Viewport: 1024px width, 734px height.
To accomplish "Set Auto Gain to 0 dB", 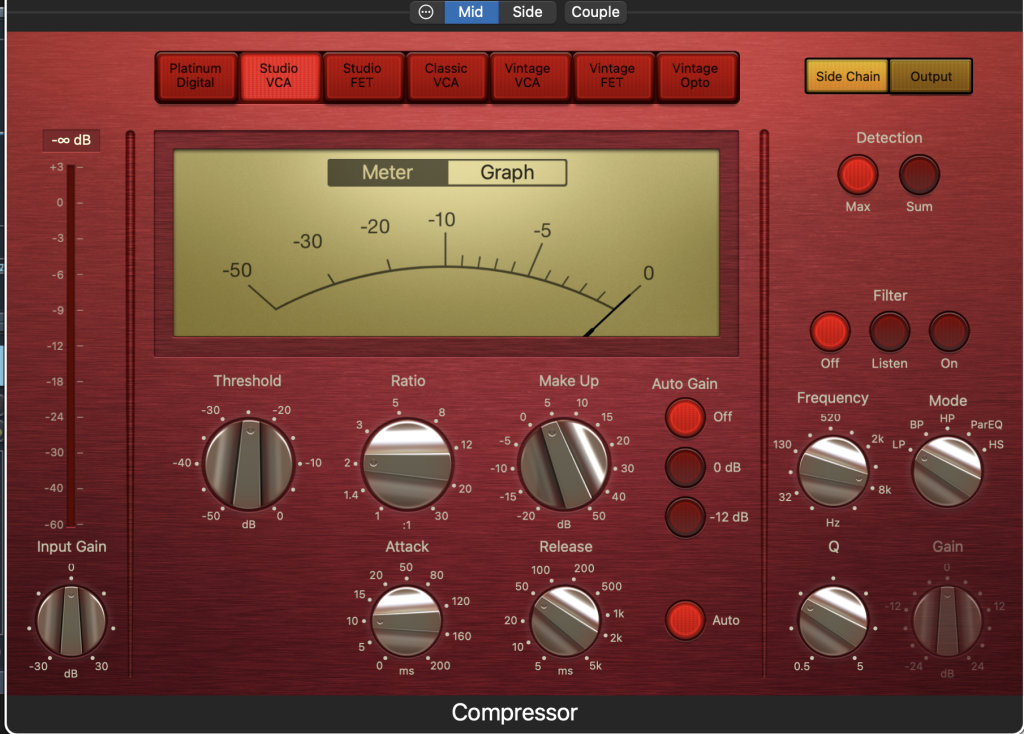I will coord(686,467).
